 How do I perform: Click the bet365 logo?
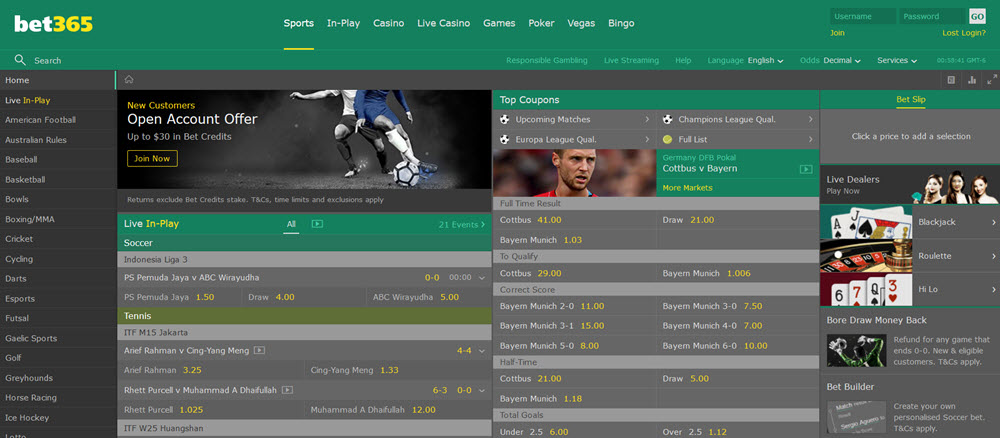pyautogui.click(x=54, y=24)
